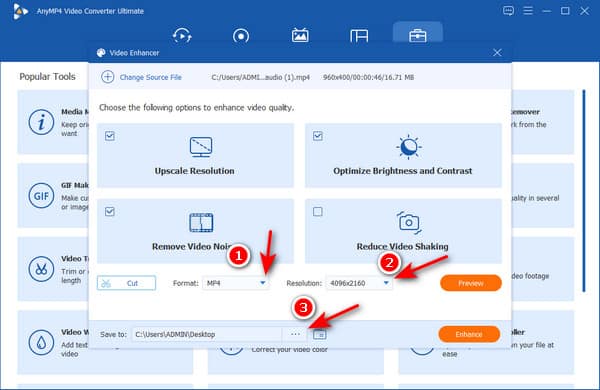This screenshot has width=600, height=390.
Task: Click the feedback chat icon in title bar
Action: [508, 11]
